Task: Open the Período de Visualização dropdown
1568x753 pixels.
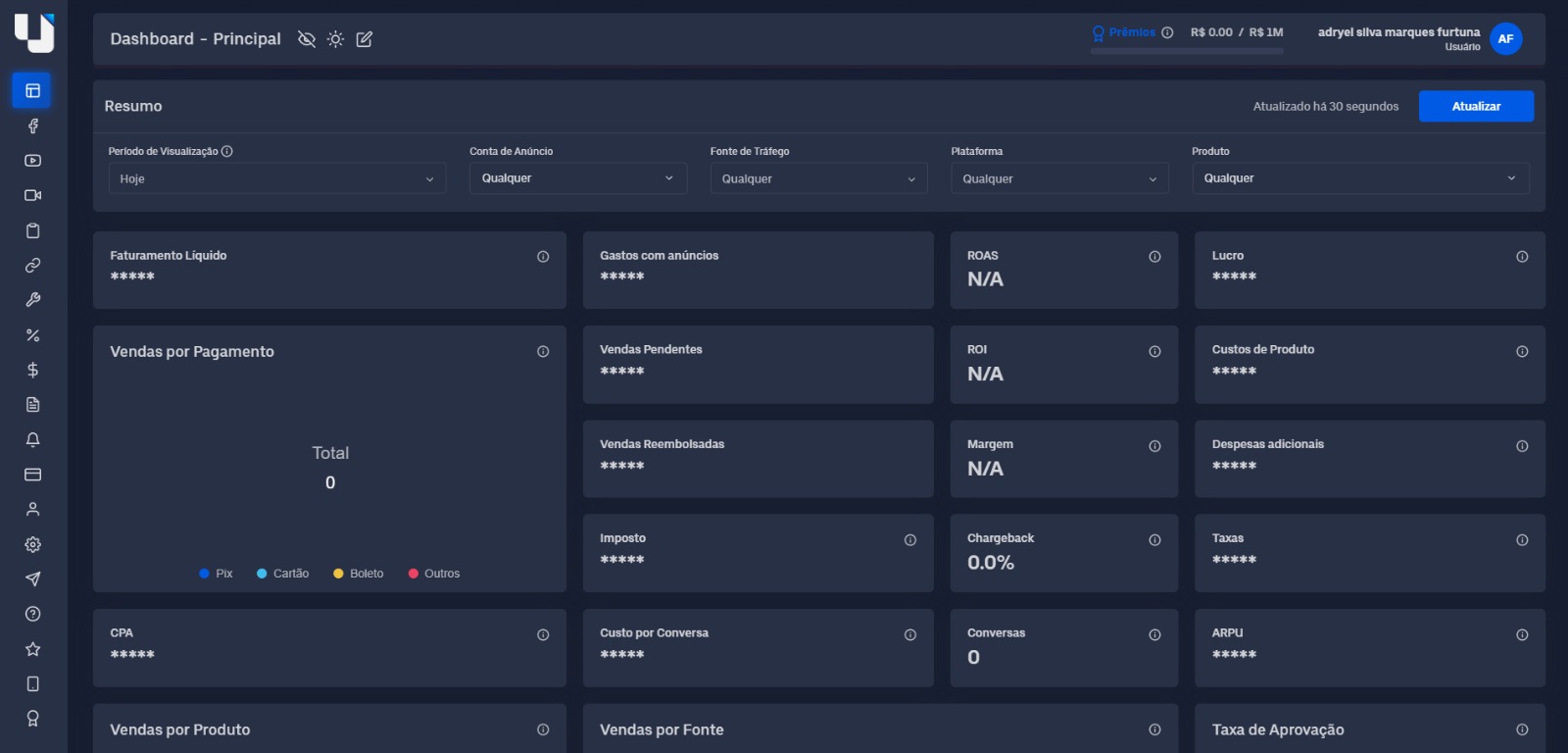Action: point(276,178)
